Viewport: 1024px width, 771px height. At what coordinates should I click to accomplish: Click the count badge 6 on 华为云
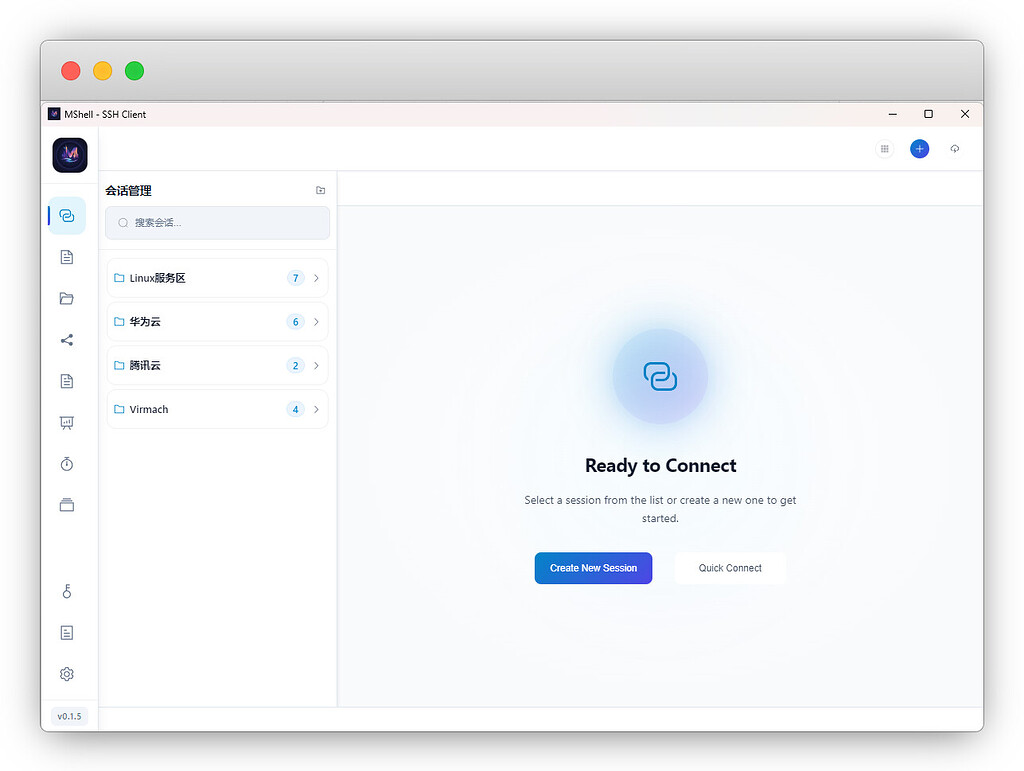pos(295,322)
